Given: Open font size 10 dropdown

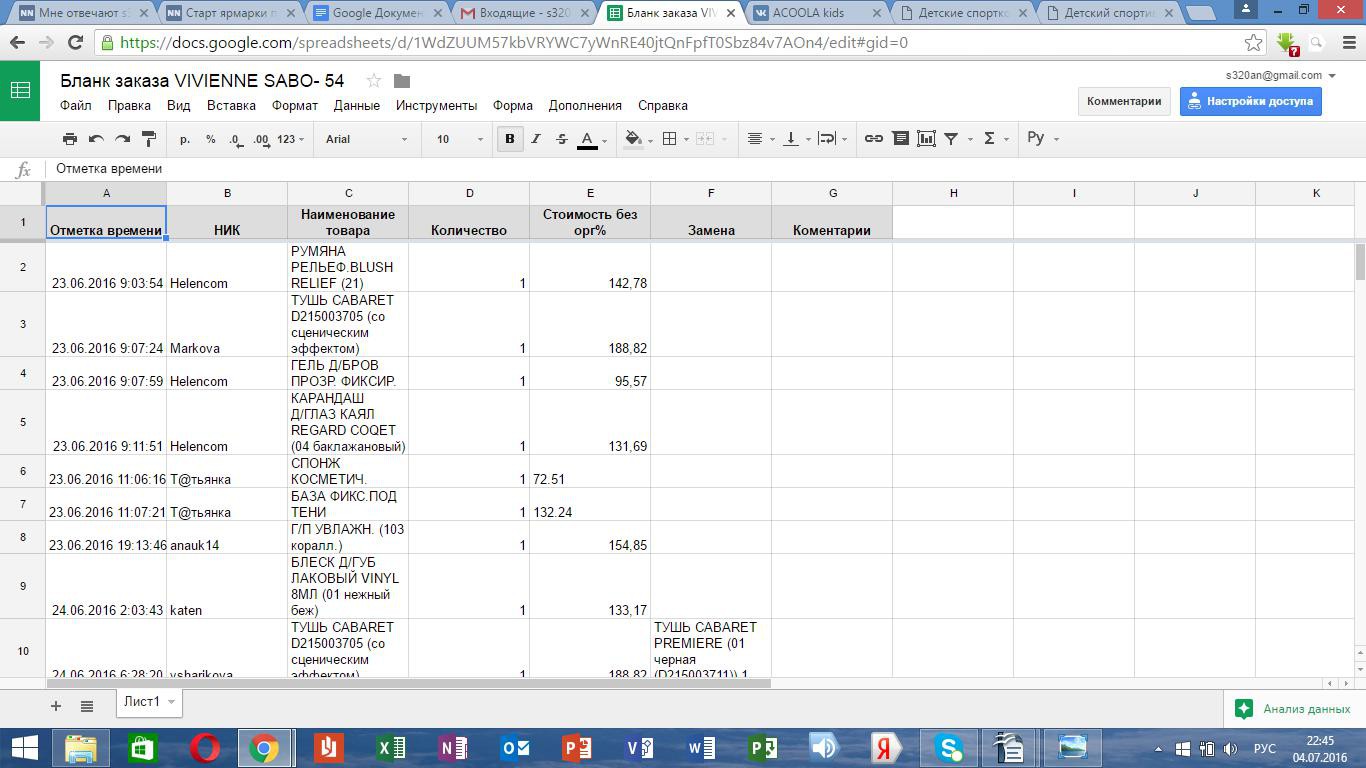Looking at the screenshot, I should coord(459,139).
